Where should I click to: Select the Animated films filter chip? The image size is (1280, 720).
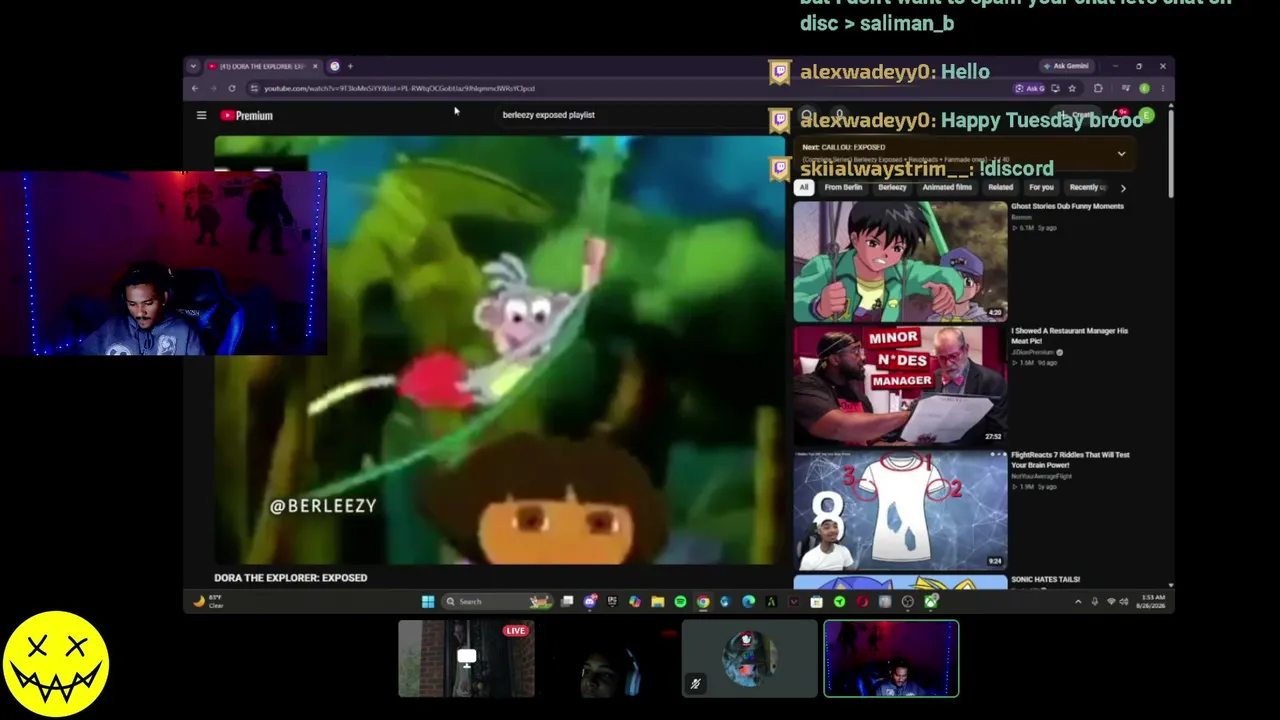[947, 187]
